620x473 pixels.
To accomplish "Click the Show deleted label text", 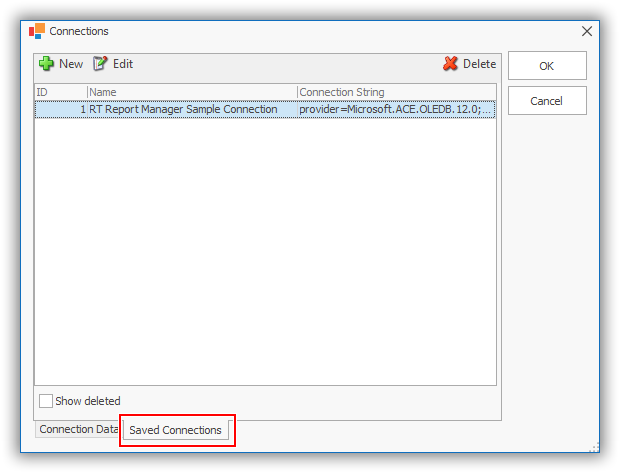I will 88,401.
